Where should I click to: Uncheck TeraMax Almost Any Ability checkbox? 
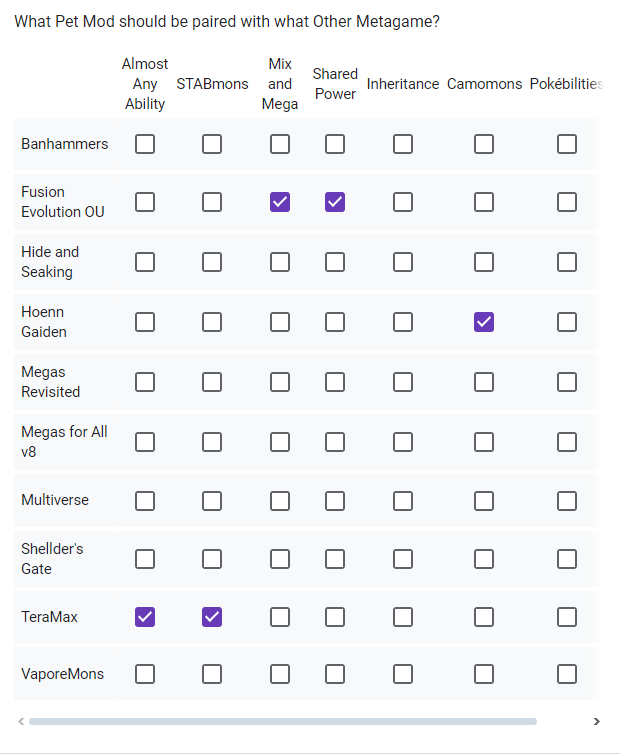pyautogui.click(x=145, y=617)
